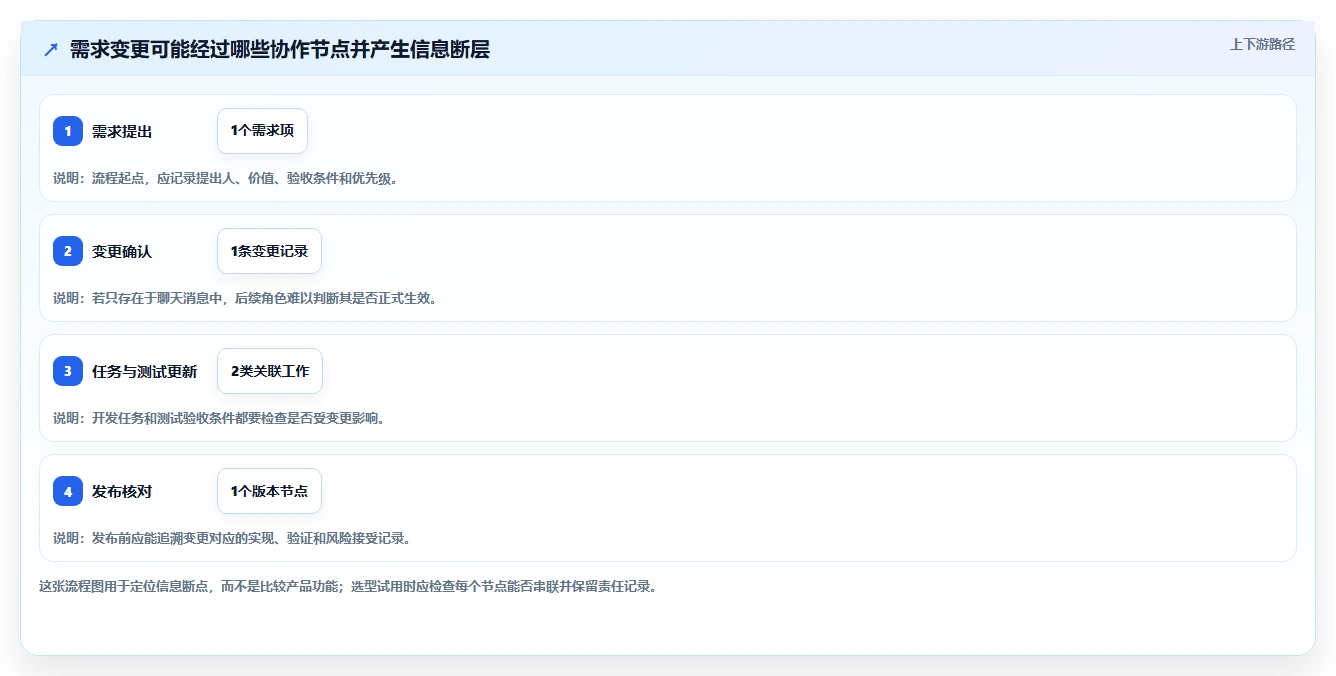Click the footnote starting 这张流程图用于定位信息断点
This screenshot has height=676, width=1336.
(x=348, y=586)
